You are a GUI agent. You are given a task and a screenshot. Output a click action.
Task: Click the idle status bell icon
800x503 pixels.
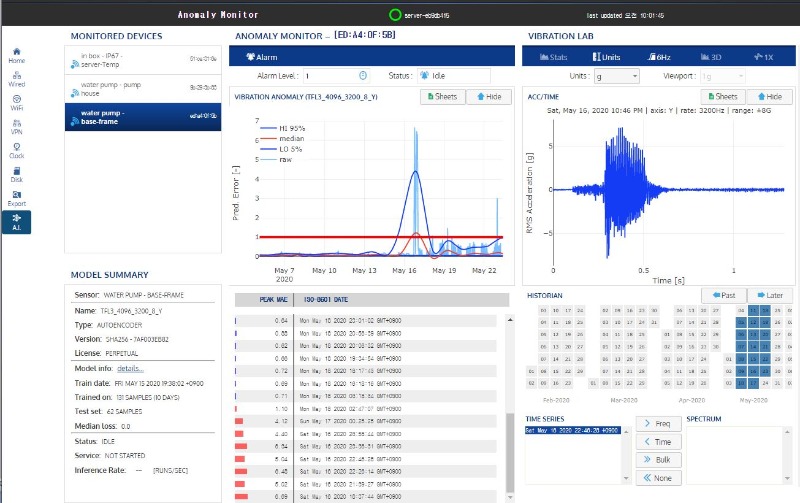point(424,76)
